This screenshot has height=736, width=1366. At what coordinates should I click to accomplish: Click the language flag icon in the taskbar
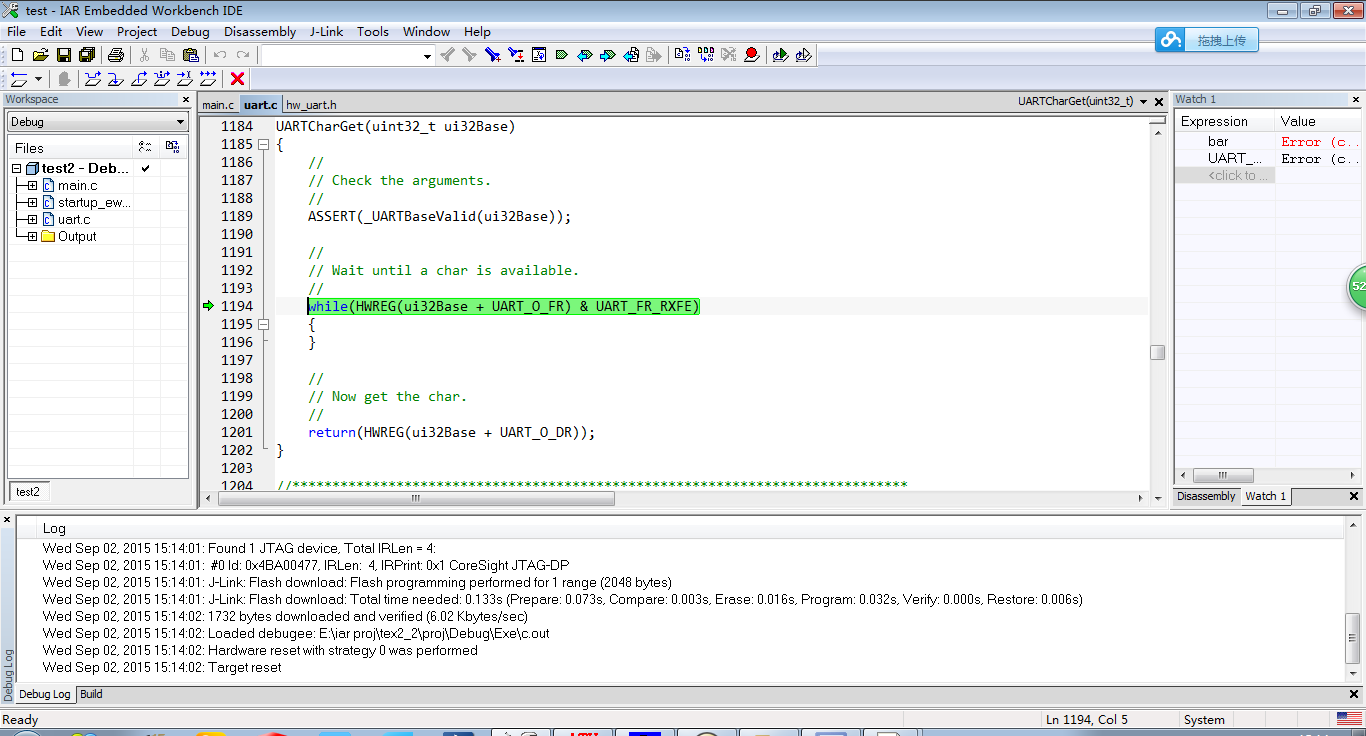click(1348, 719)
